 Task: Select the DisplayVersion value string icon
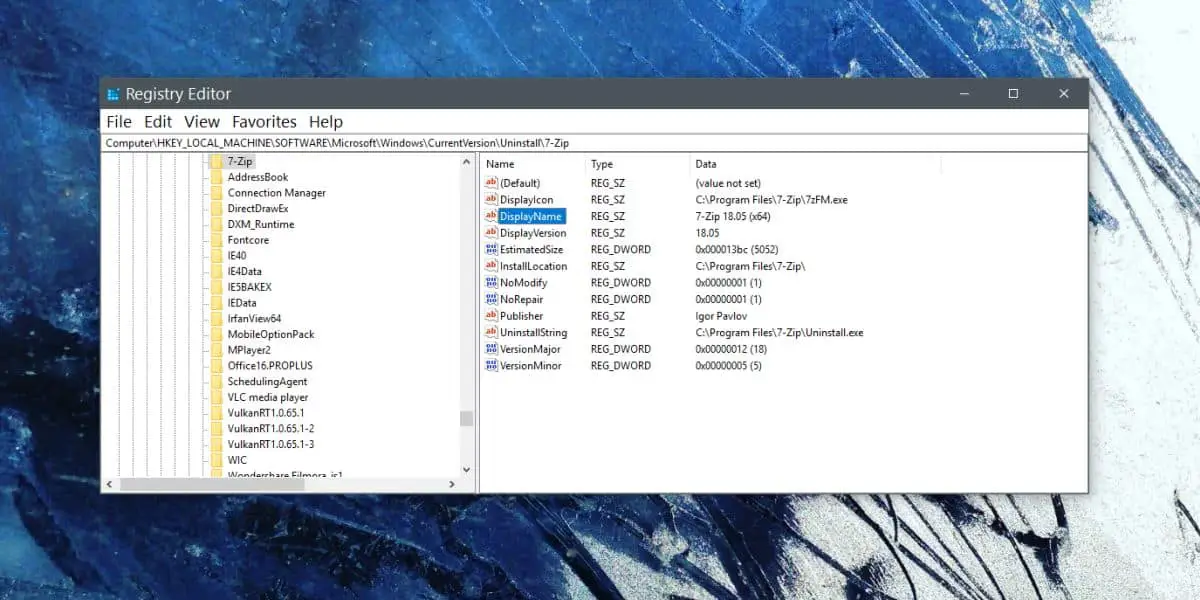pos(491,233)
